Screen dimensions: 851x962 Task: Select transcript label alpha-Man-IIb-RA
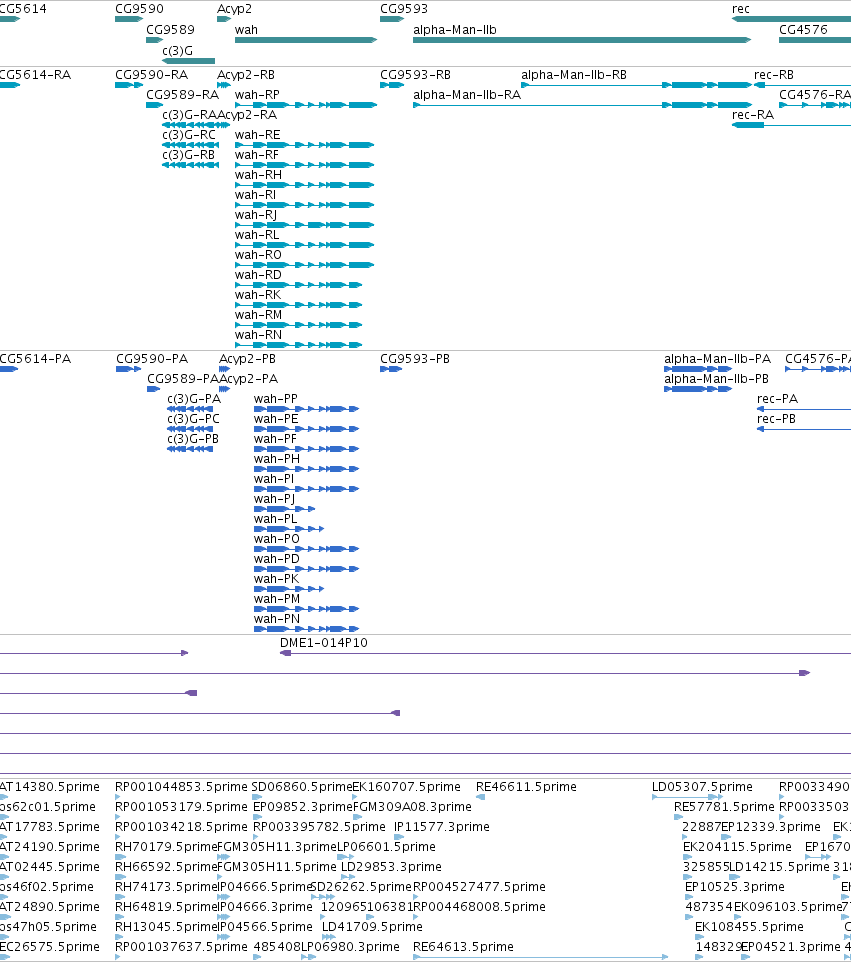pos(466,95)
